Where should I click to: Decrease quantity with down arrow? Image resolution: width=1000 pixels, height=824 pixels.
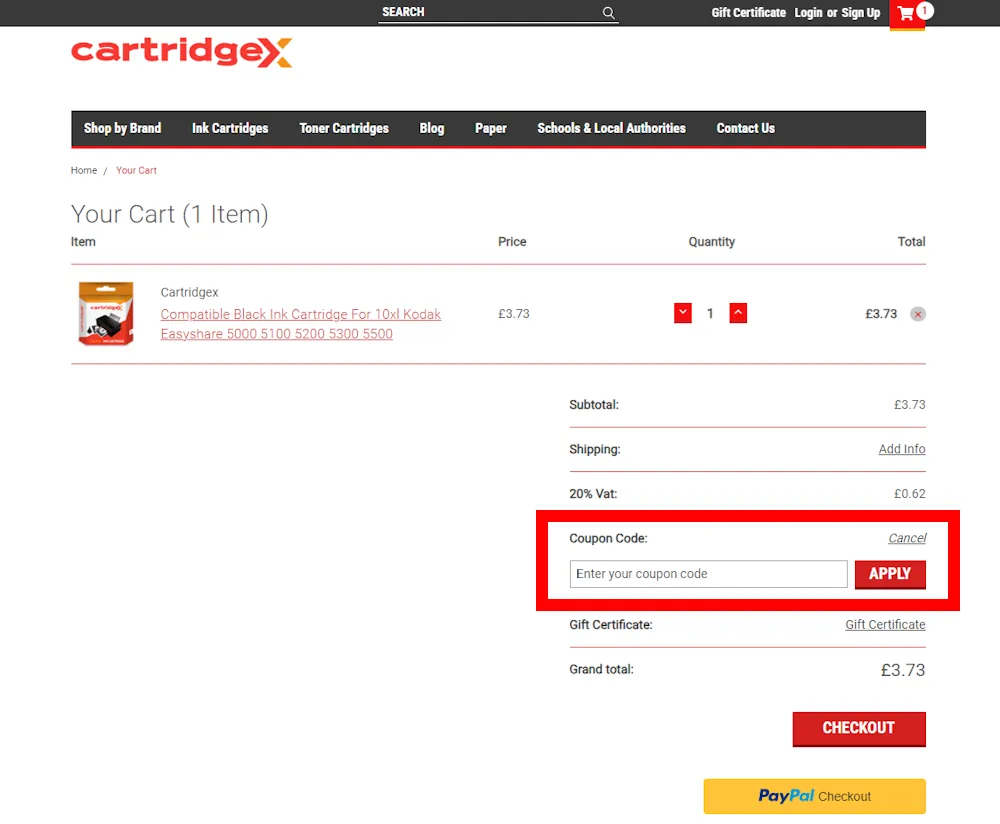click(682, 313)
